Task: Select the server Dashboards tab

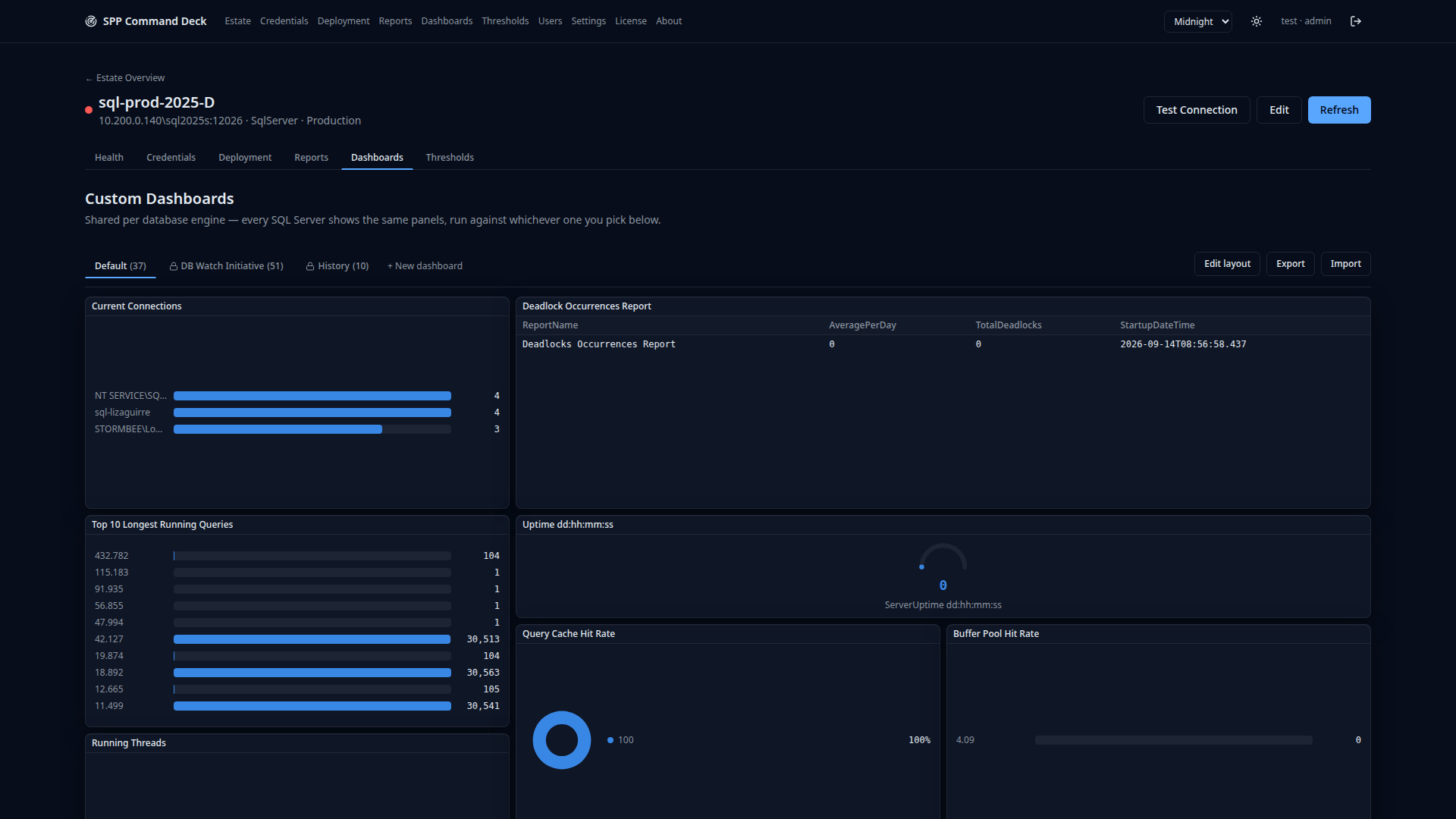Action: 377,158
